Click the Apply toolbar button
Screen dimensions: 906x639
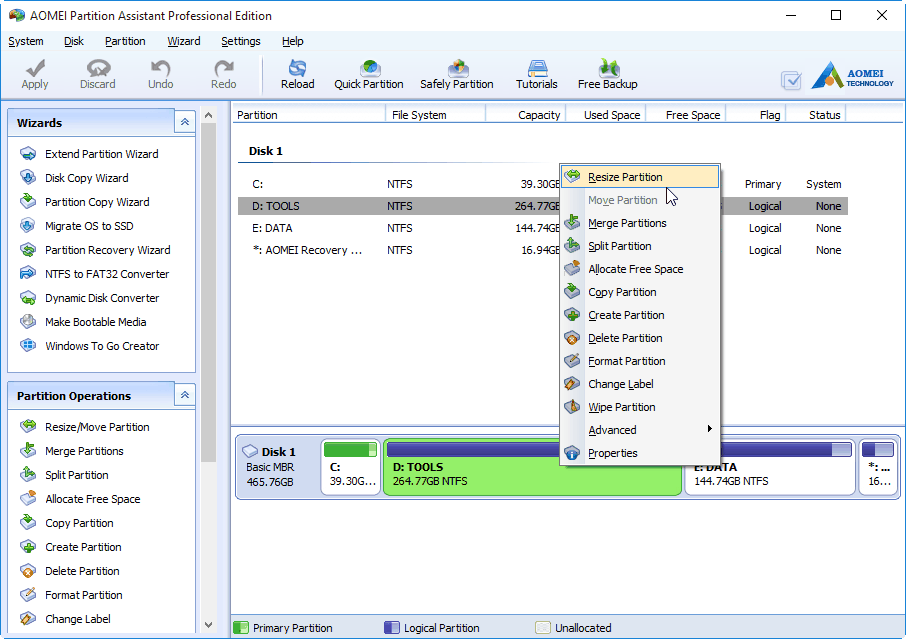click(x=35, y=74)
